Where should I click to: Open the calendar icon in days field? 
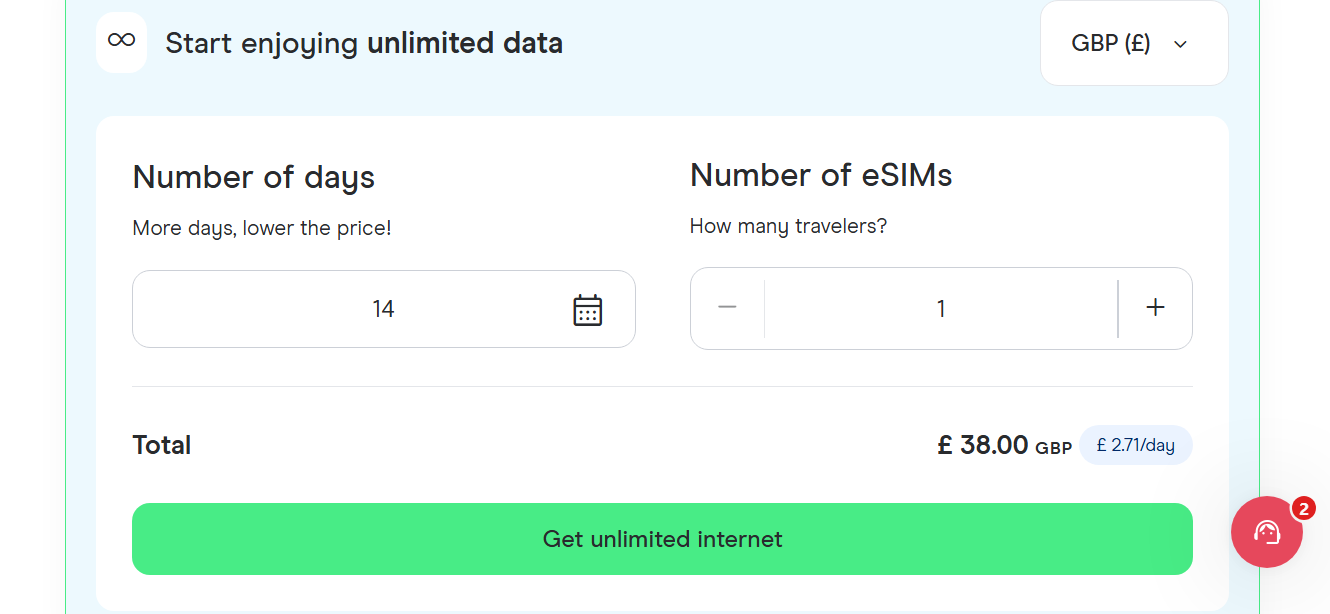588,309
